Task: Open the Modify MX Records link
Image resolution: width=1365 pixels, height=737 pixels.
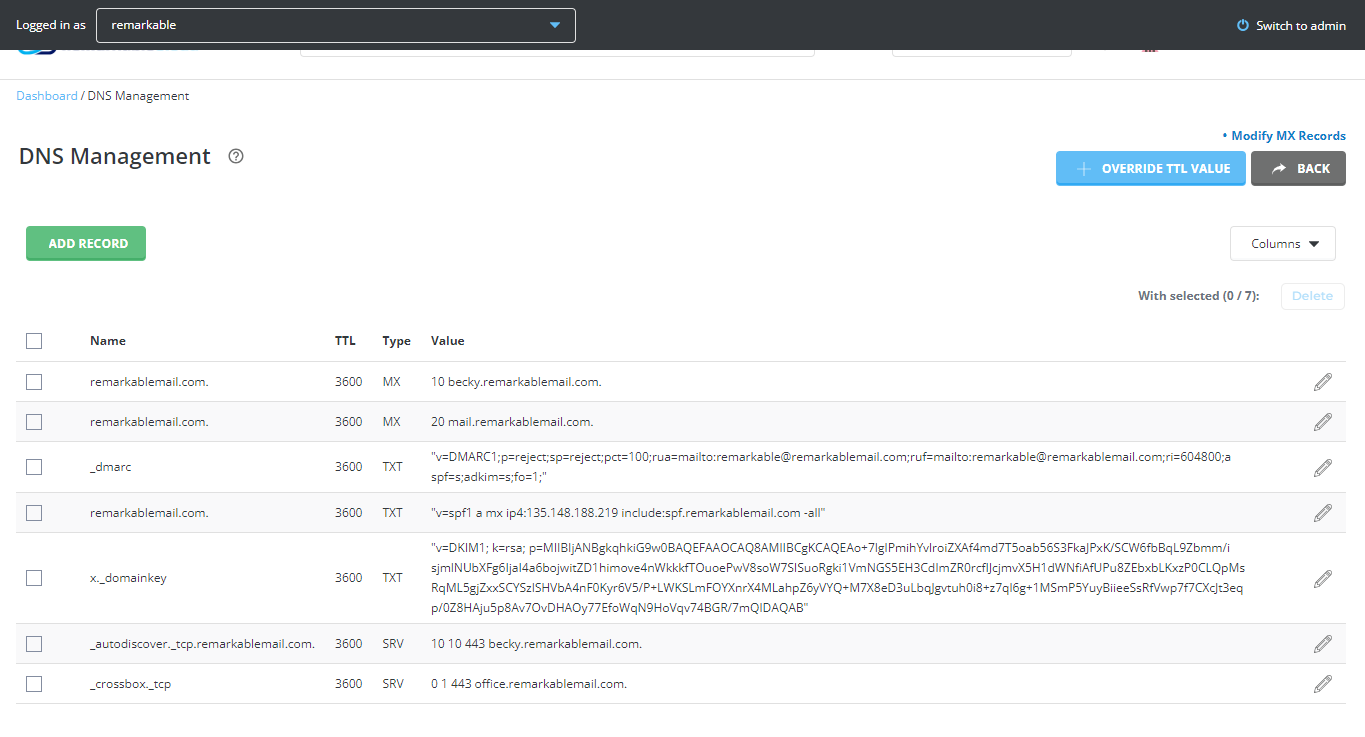Action: click(x=1287, y=136)
